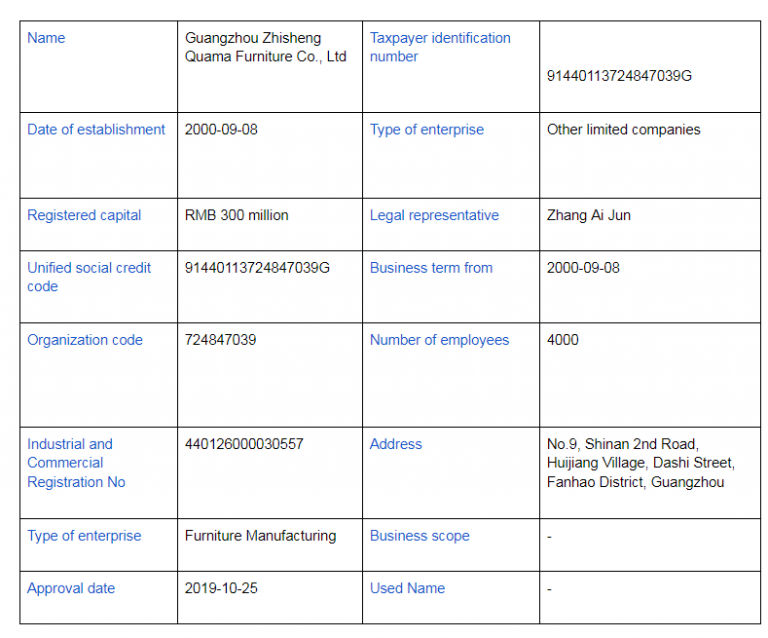768x638 pixels.
Task: Click 'Industrial and Commercial Registration No' label
Action: coord(76,463)
